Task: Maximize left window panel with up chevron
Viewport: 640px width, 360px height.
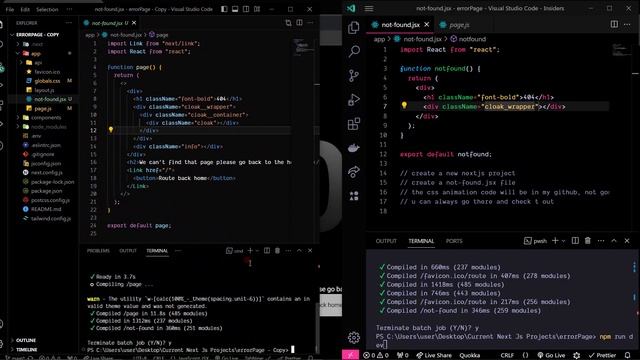Action: click(299, 251)
